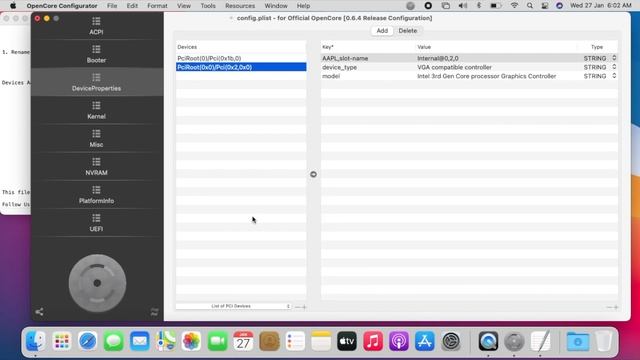The width and height of the screenshot is (640, 360).
Task: Go to the Kernel section
Action: tap(96, 110)
